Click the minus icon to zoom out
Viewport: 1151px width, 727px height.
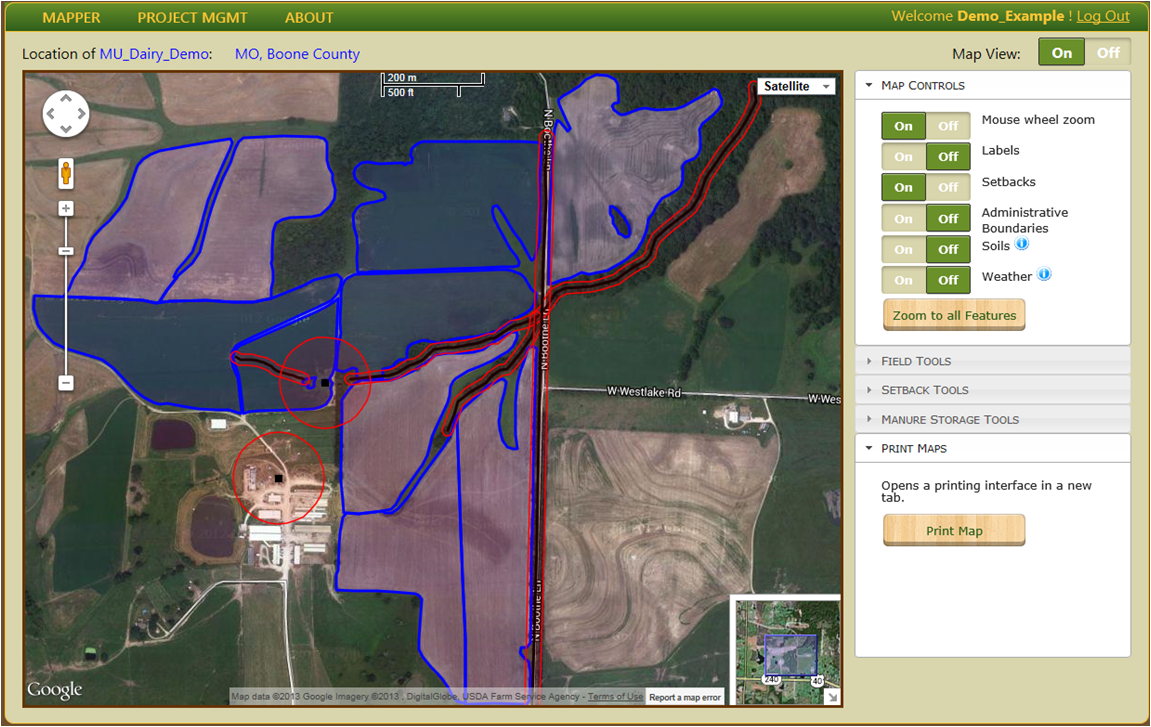click(65, 382)
